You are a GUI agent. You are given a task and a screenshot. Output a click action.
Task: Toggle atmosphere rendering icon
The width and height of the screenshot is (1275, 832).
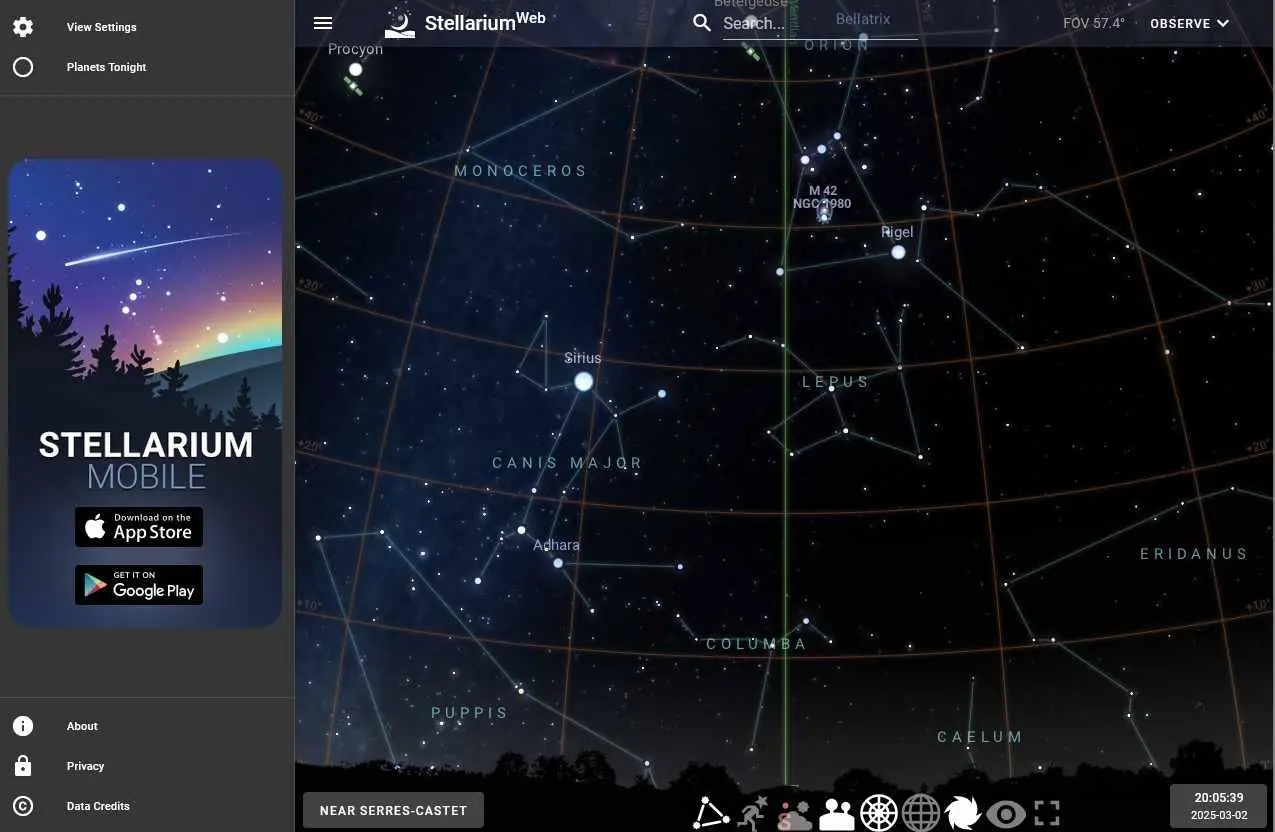point(795,814)
